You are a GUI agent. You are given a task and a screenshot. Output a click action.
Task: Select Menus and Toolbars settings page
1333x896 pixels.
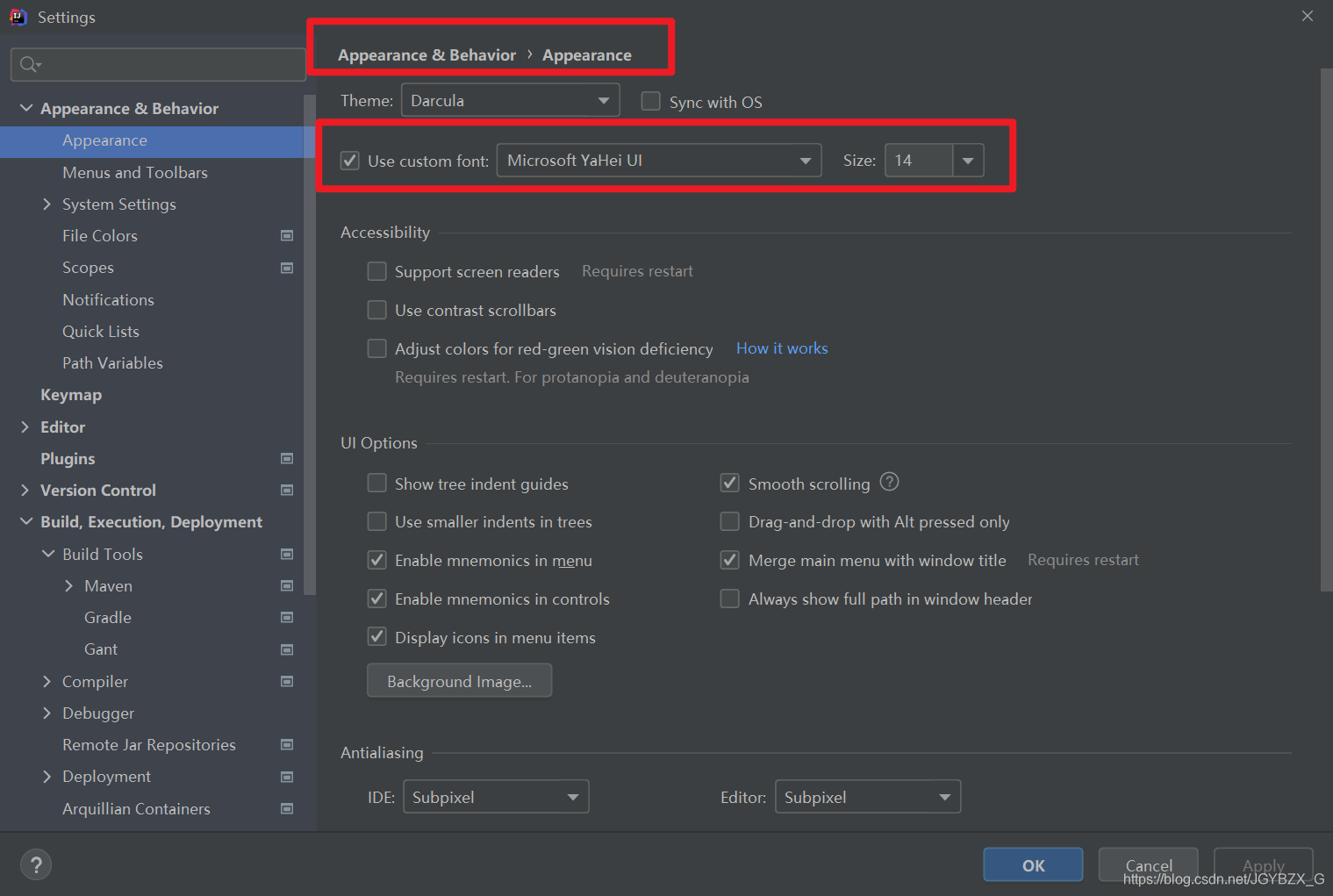(135, 173)
